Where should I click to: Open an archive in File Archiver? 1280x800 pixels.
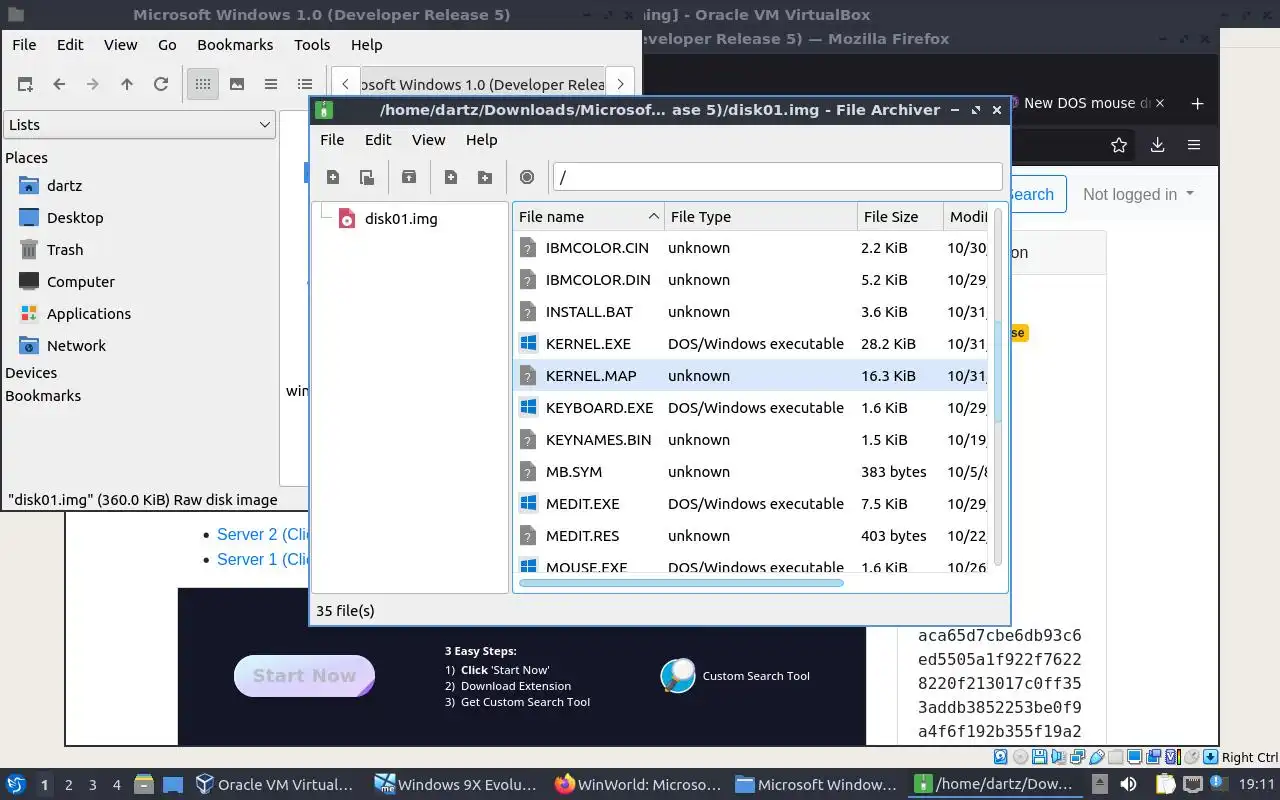tap(367, 177)
